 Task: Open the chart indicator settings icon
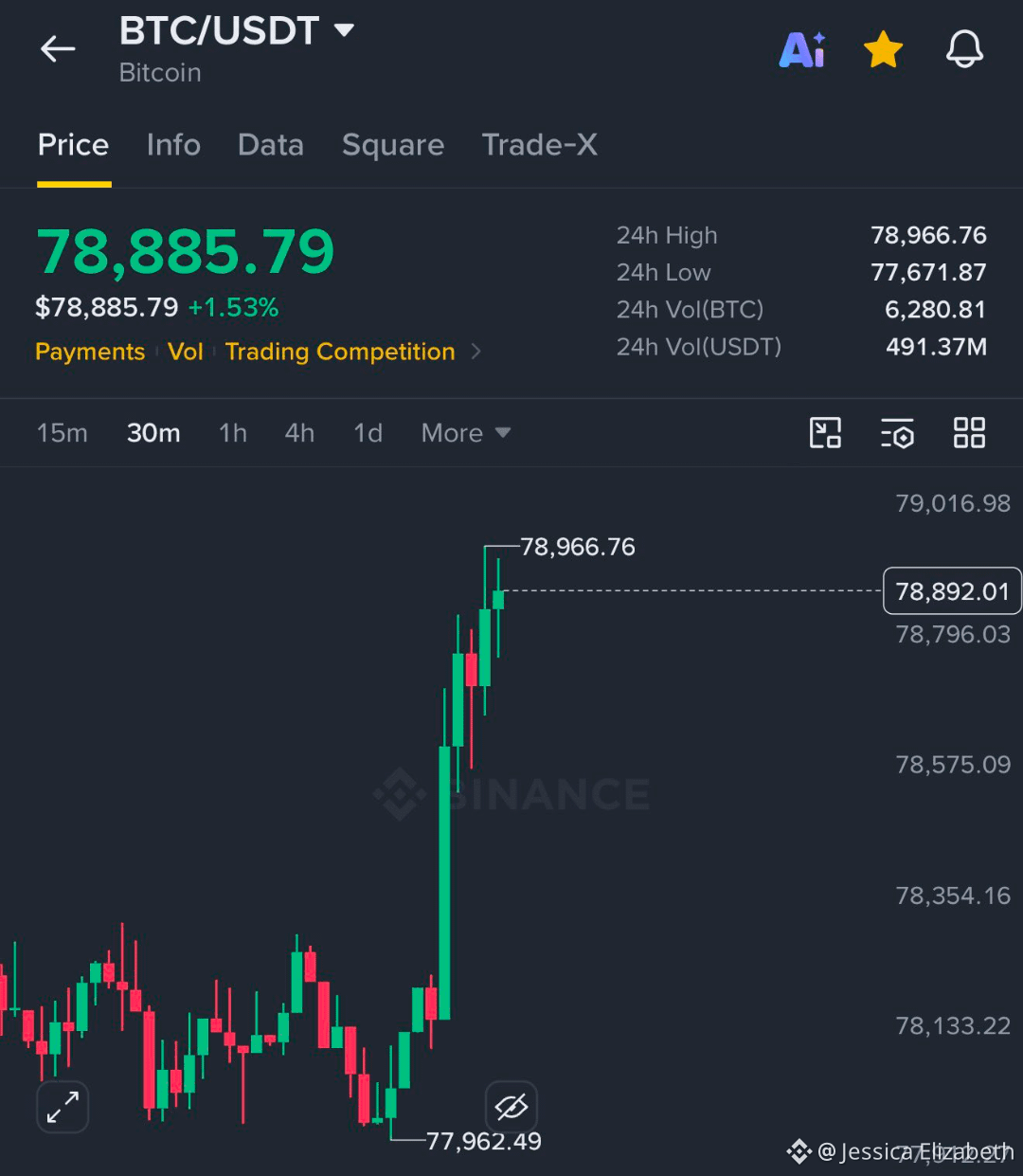[x=897, y=433]
